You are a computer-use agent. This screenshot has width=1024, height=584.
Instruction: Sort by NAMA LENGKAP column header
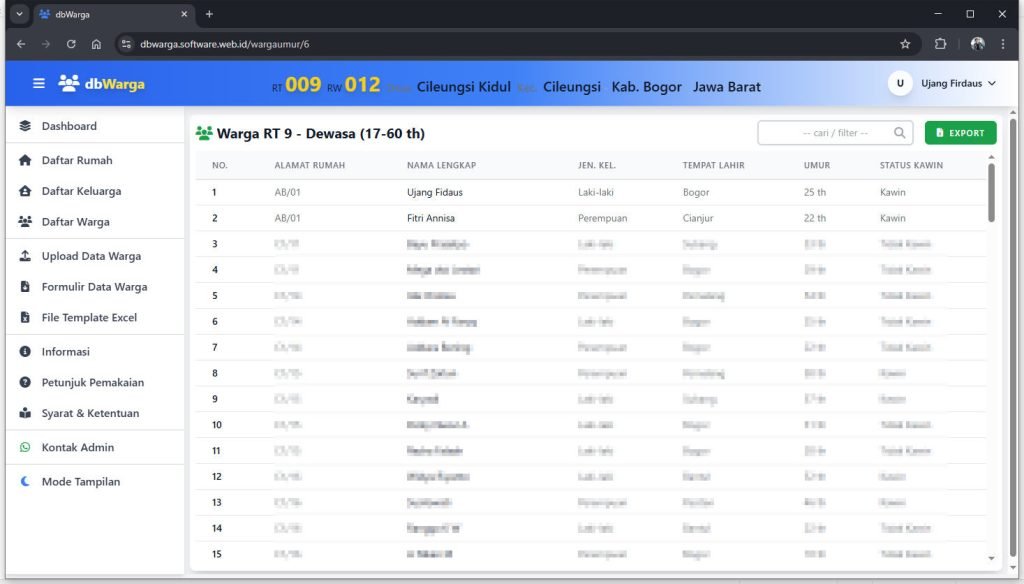[x=441, y=165]
